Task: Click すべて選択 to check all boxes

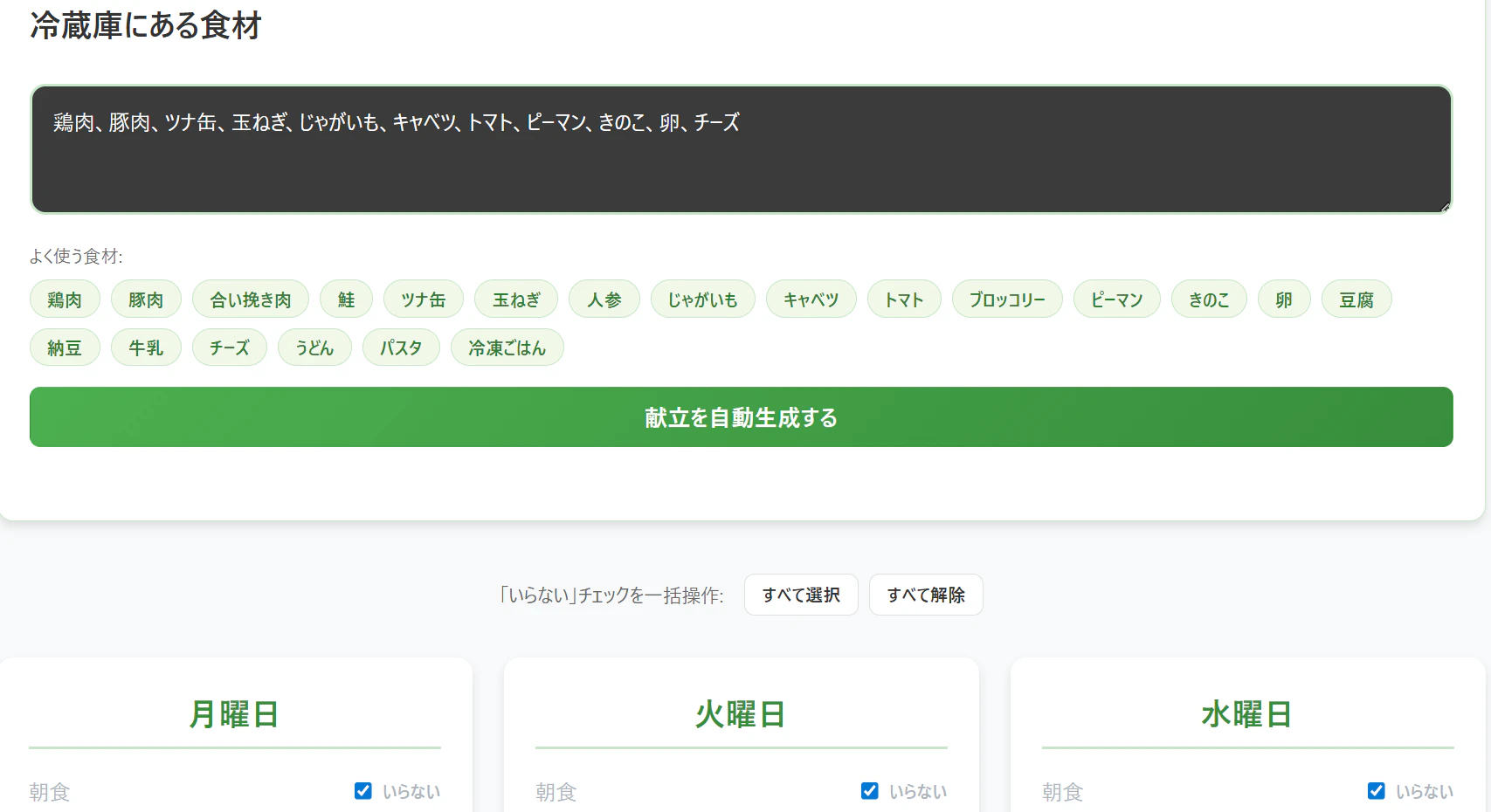Action: coord(800,595)
